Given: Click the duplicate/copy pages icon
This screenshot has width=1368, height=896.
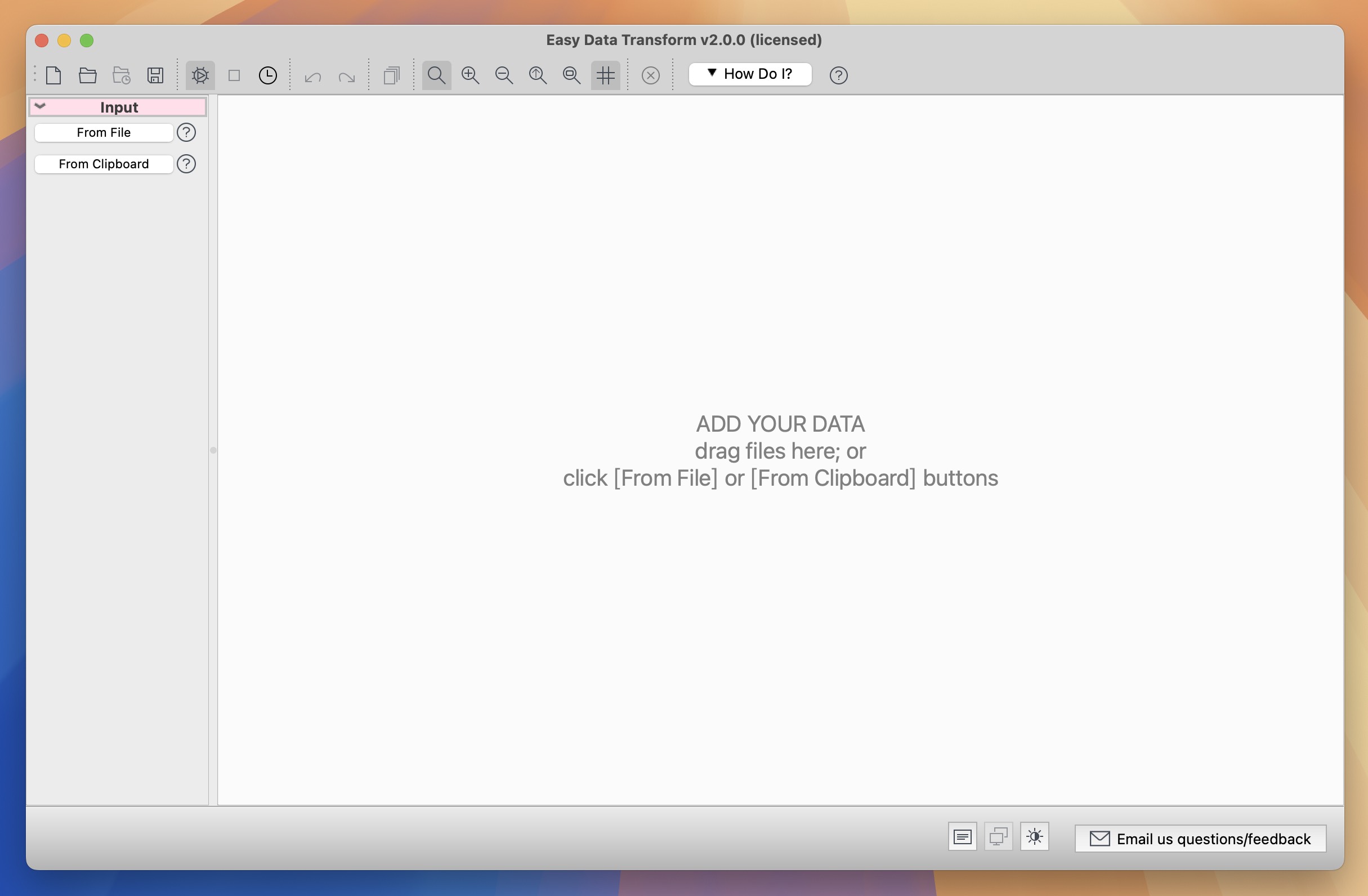Looking at the screenshot, I should pos(391,75).
